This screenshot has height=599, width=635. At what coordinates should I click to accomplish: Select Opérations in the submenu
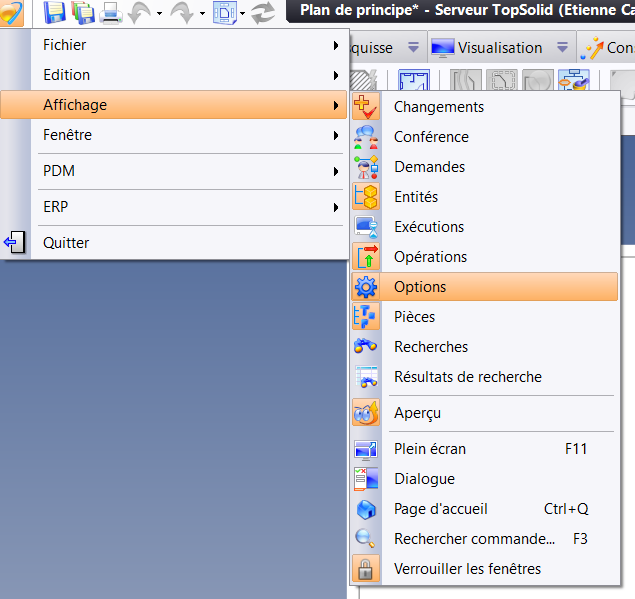point(485,257)
